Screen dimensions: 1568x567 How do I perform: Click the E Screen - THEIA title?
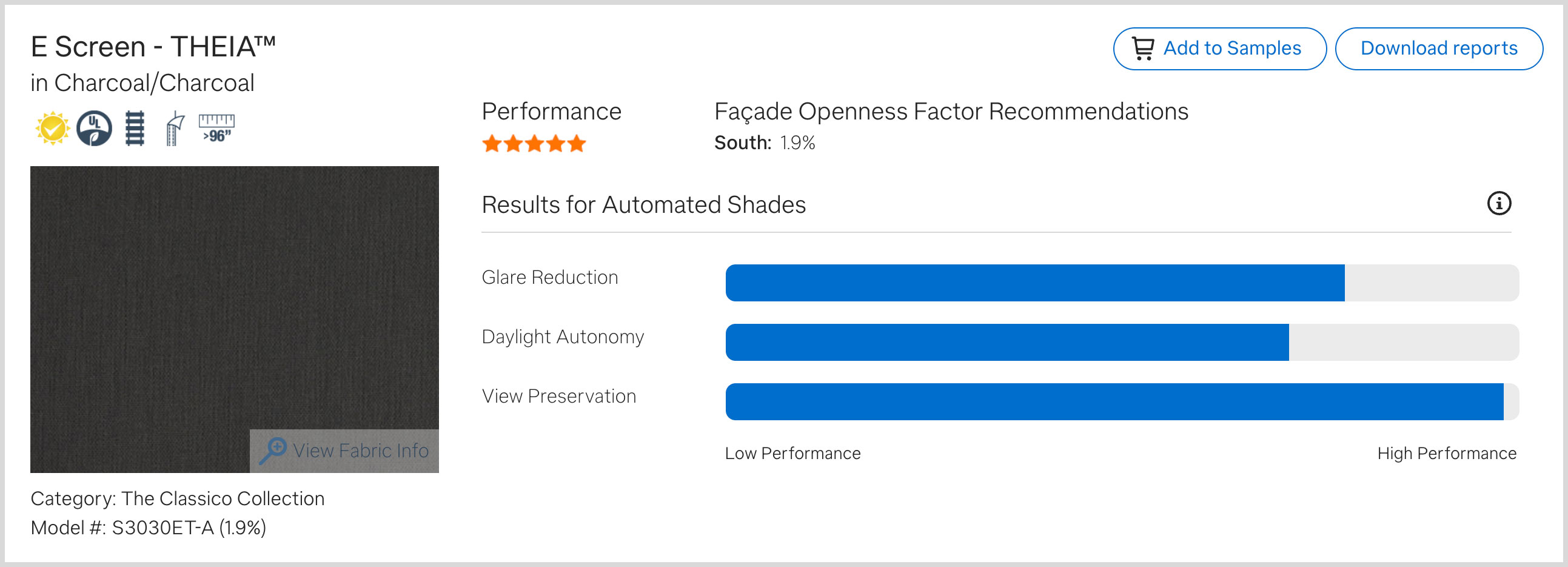pyautogui.click(x=153, y=47)
